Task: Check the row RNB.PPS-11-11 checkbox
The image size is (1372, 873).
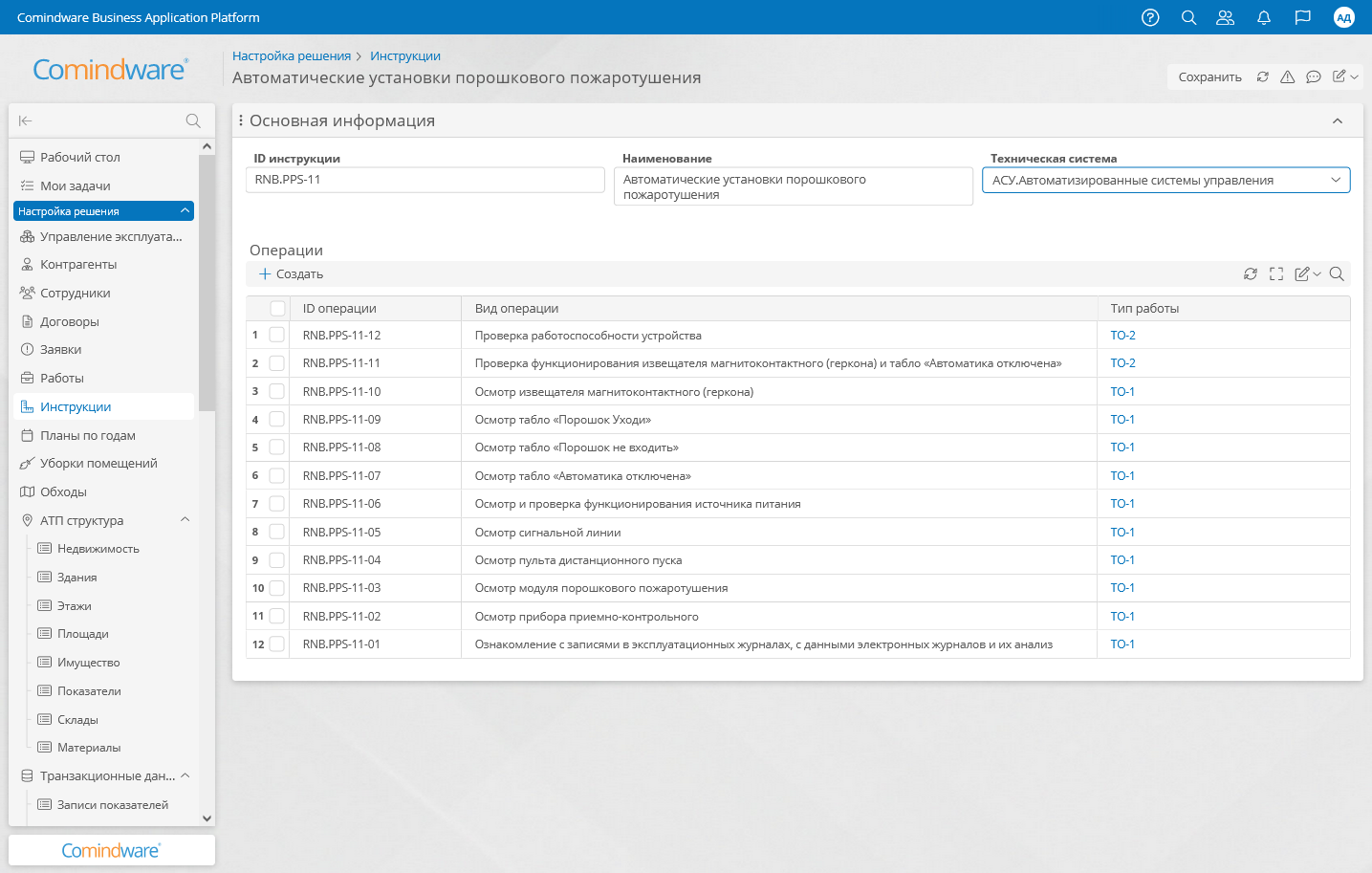Action: tap(277, 363)
